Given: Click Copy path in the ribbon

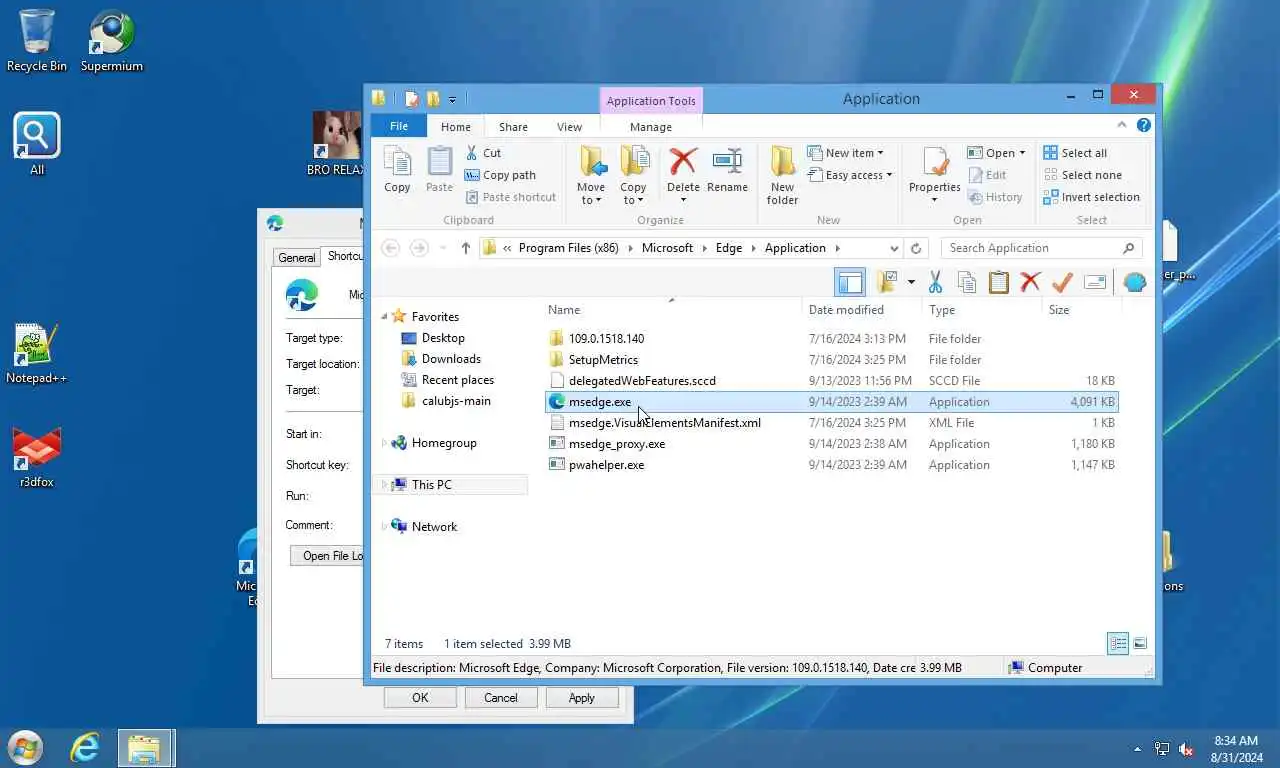Looking at the screenshot, I should 501,175.
